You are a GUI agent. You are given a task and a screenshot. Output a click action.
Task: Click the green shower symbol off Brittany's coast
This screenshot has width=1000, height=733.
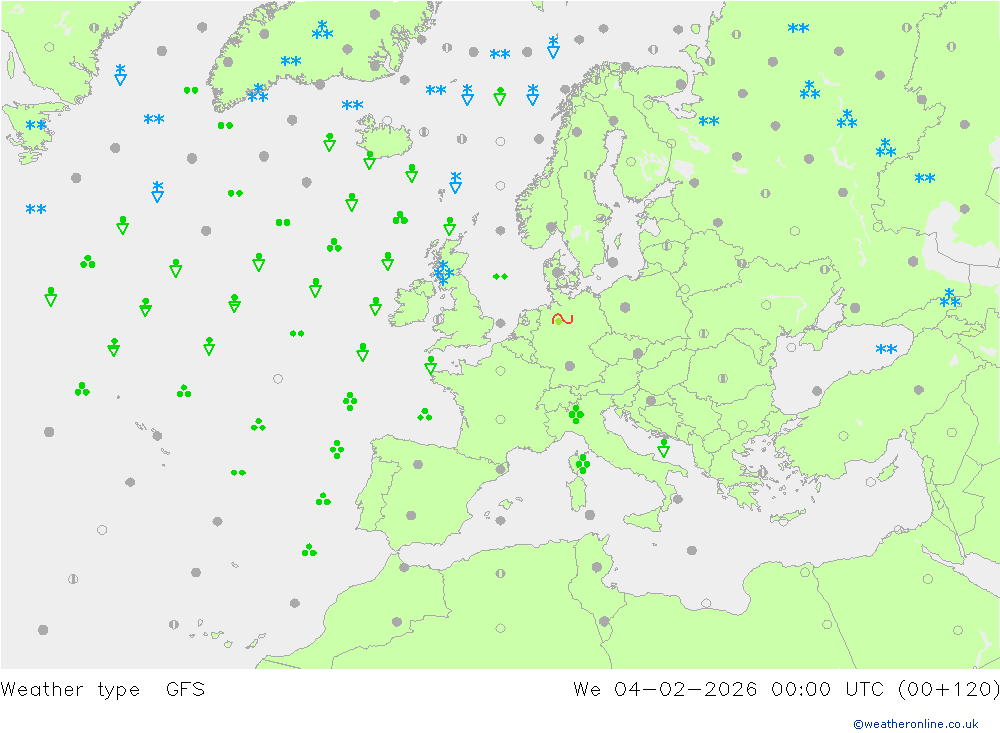tap(430, 365)
